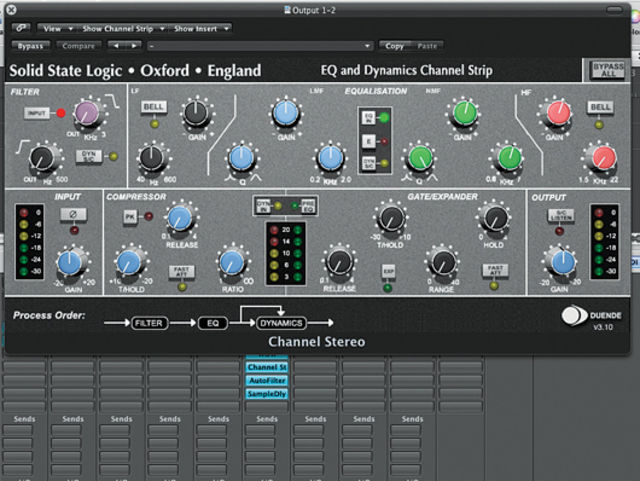
Task: Toggle the input phase invert button
Action: tap(73, 214)
